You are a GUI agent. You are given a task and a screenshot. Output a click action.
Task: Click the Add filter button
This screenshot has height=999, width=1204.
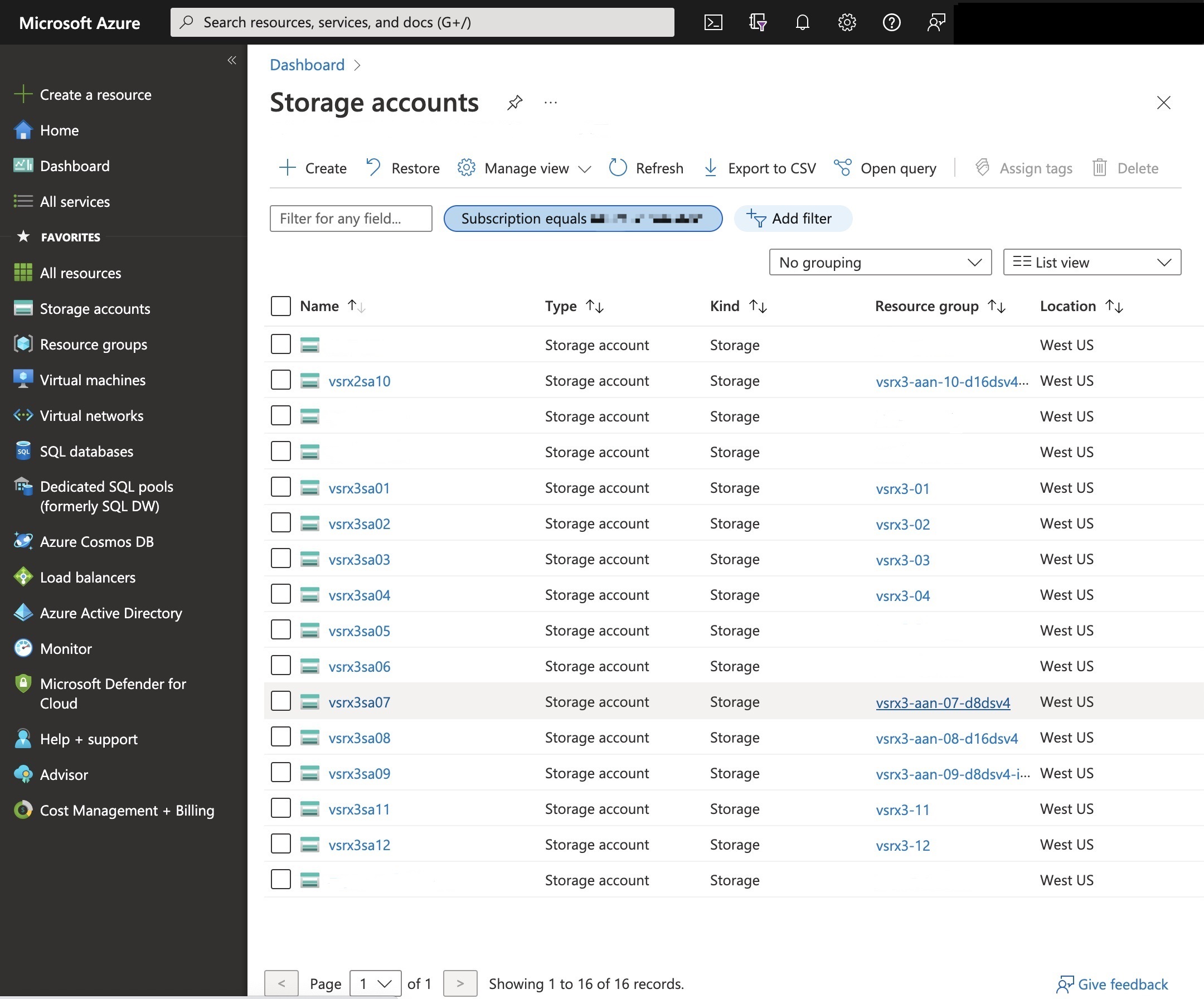(792, 219)
